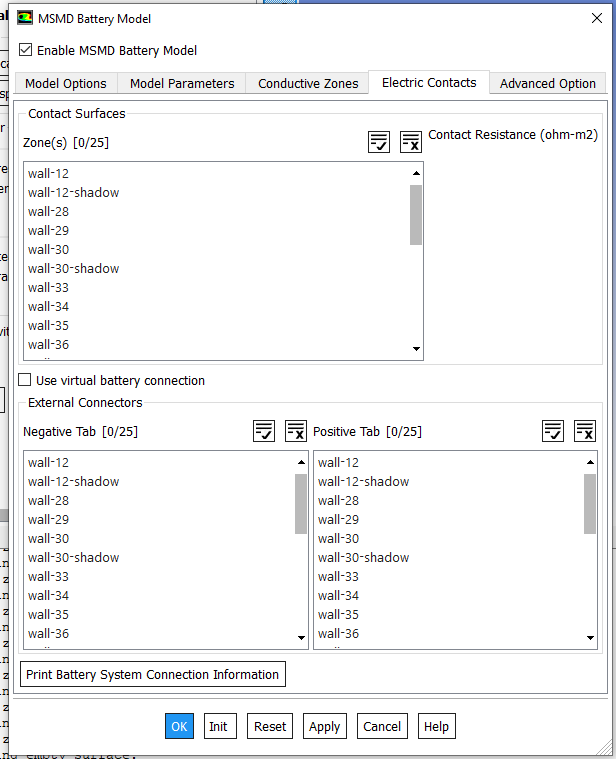Viewport: 616px width, 759px height.
Task: Select all Positive Tab zones
Action: tap(553, 431)
